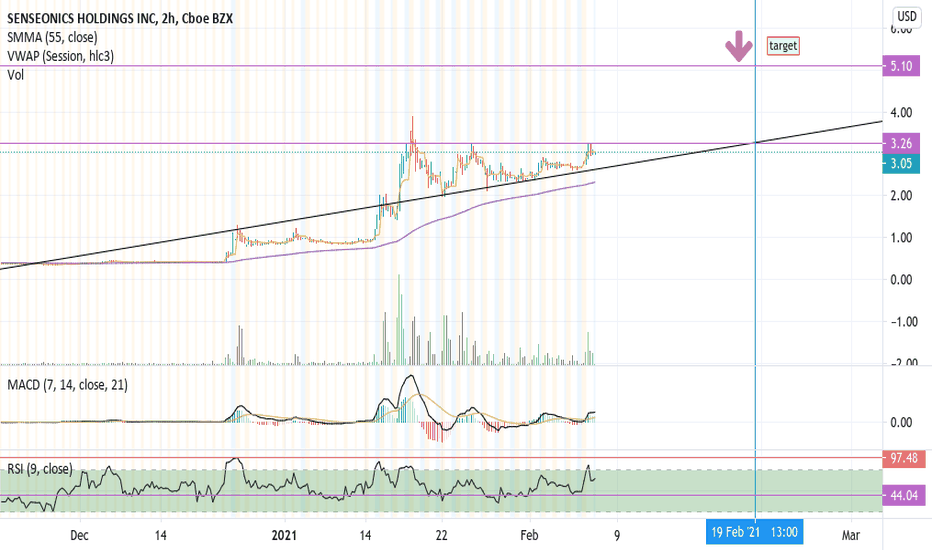Open the USD currency selector
The width and height of the screenshot is (932, 550).
click(906, 16)
